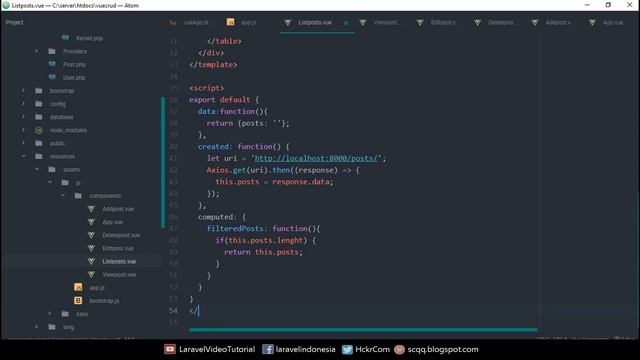Click the Vue icon beside Editpost.vue

(91, 248)
